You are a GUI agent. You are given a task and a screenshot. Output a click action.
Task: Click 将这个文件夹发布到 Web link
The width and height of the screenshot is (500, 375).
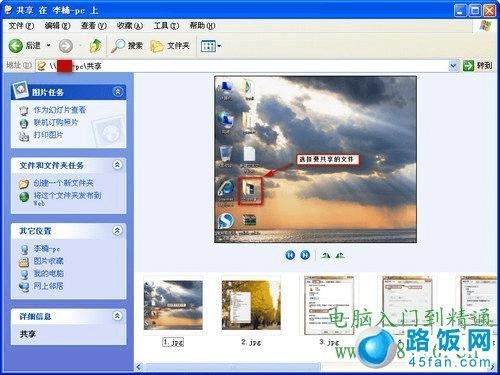tap(67, 199)
